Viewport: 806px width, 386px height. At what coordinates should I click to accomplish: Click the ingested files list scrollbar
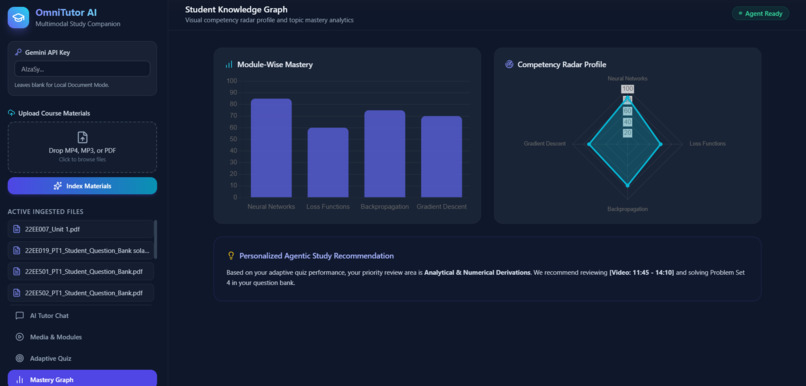[155, 239]
